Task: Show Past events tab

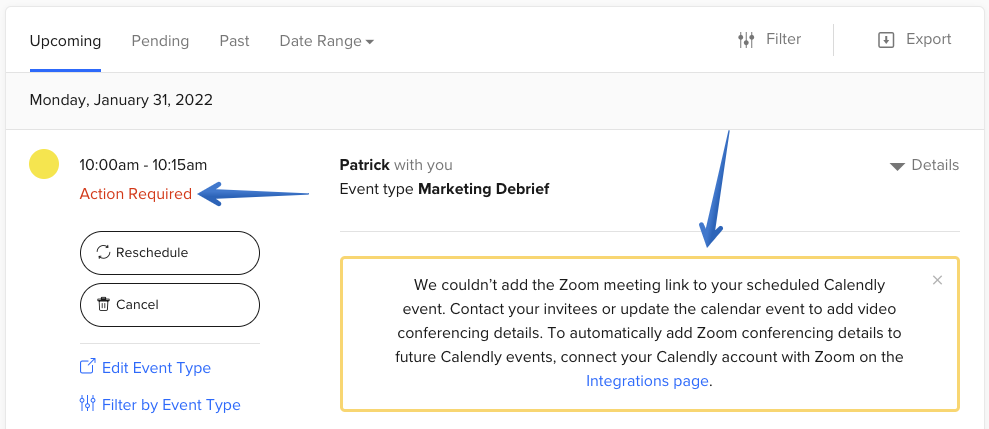Action: 235,41
